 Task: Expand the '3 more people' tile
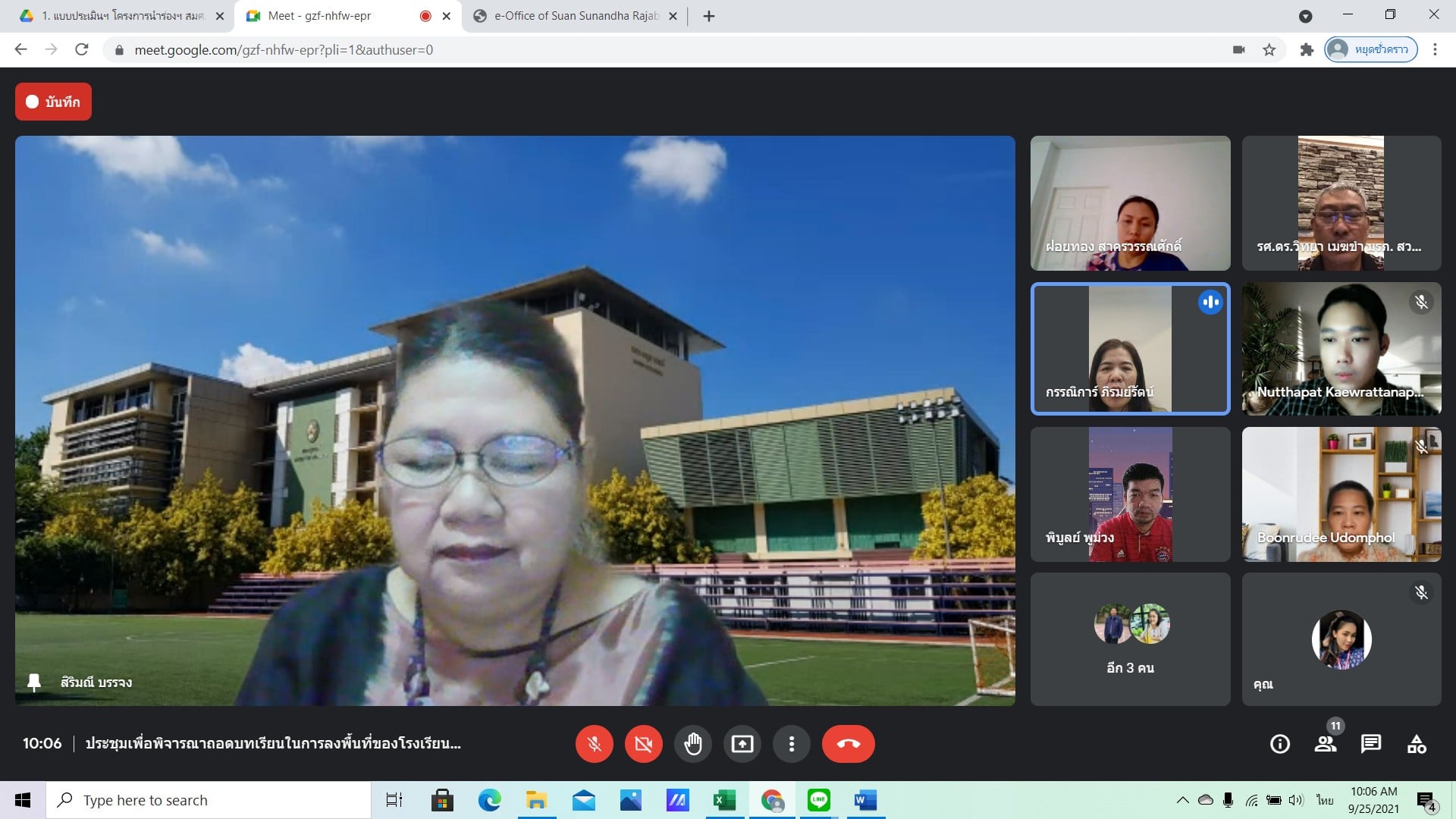pos(1130,639)
